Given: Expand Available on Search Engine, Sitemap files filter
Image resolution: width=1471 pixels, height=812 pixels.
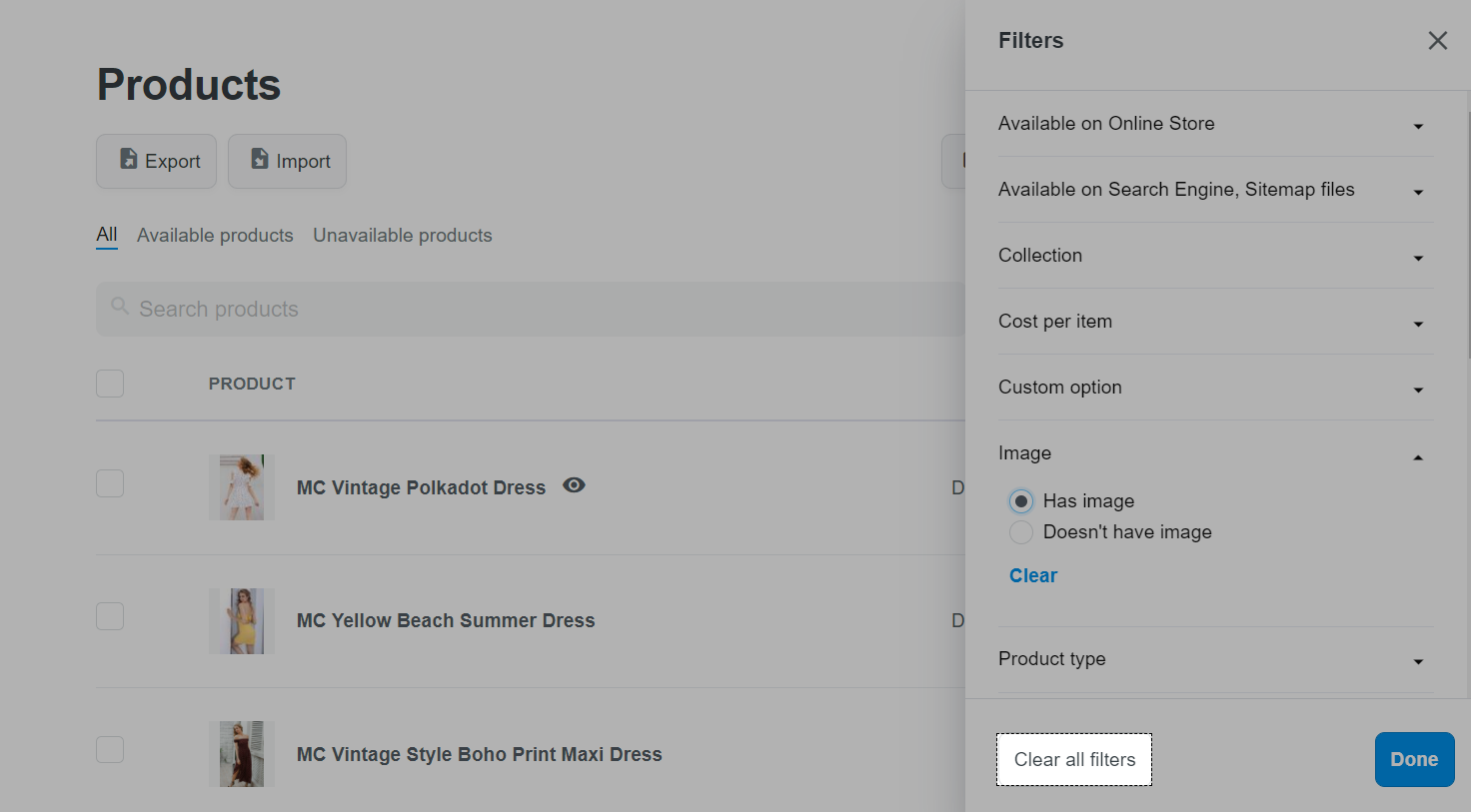Looking at the screenshot, I should (x=1216, y=190).
